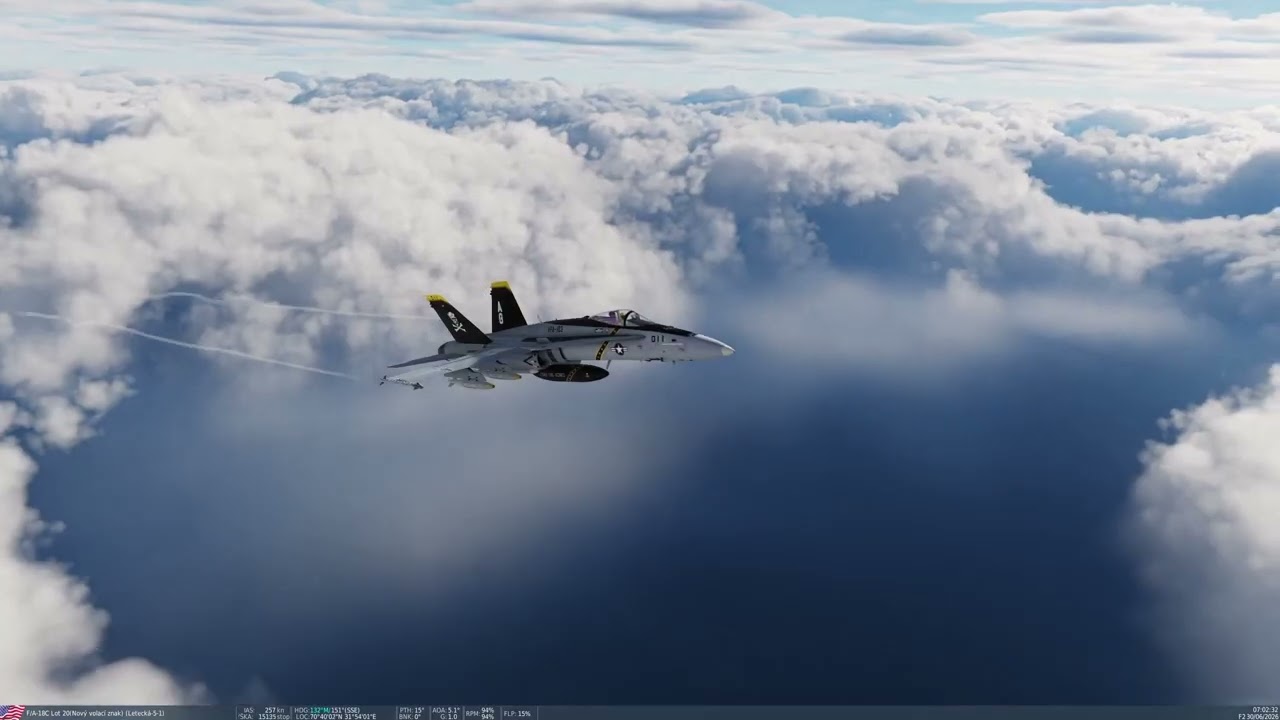Screen dimensions: 1280x720
Task: Click the FLP 15% flaps readout
Action: point(517,714)
